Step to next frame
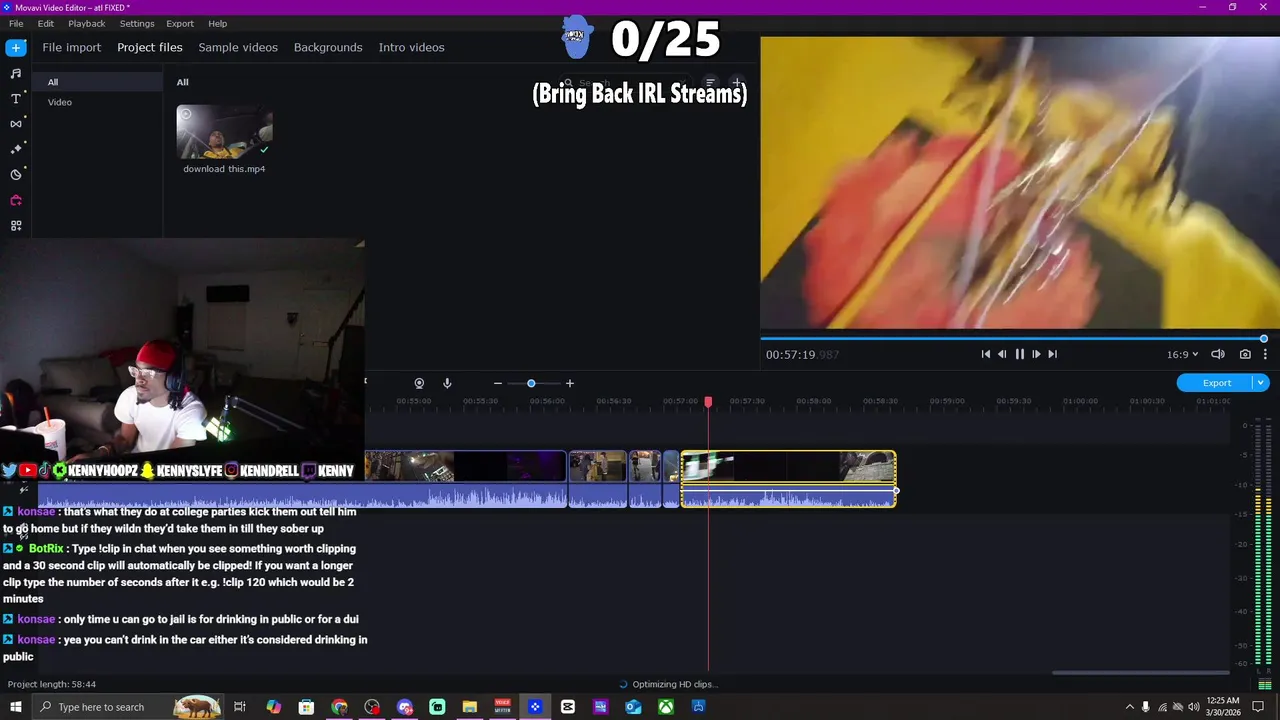The width and height of the screenshot is (1280, 720). pyautogui.click(x=1036, y=354)
